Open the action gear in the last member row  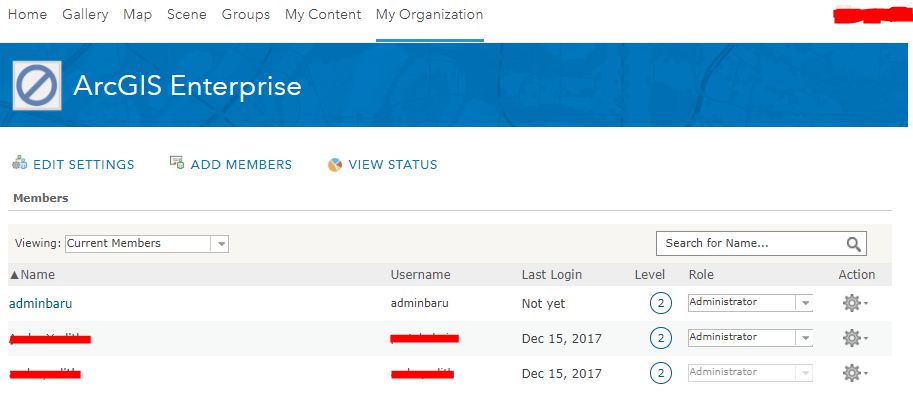click(x=855, y=373)
